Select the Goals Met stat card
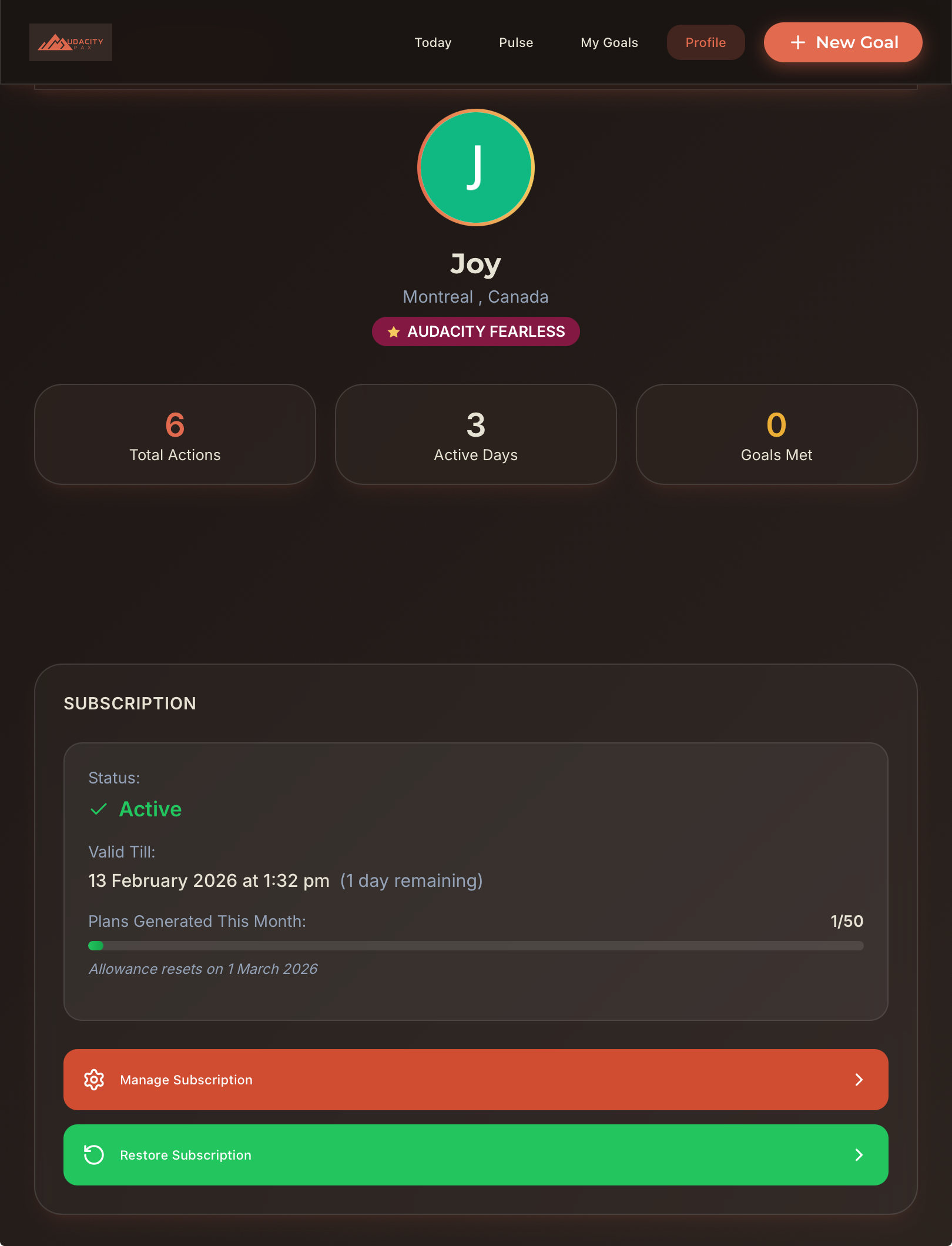The height and width of the screenshot is (1246, 952). point(777,434)
